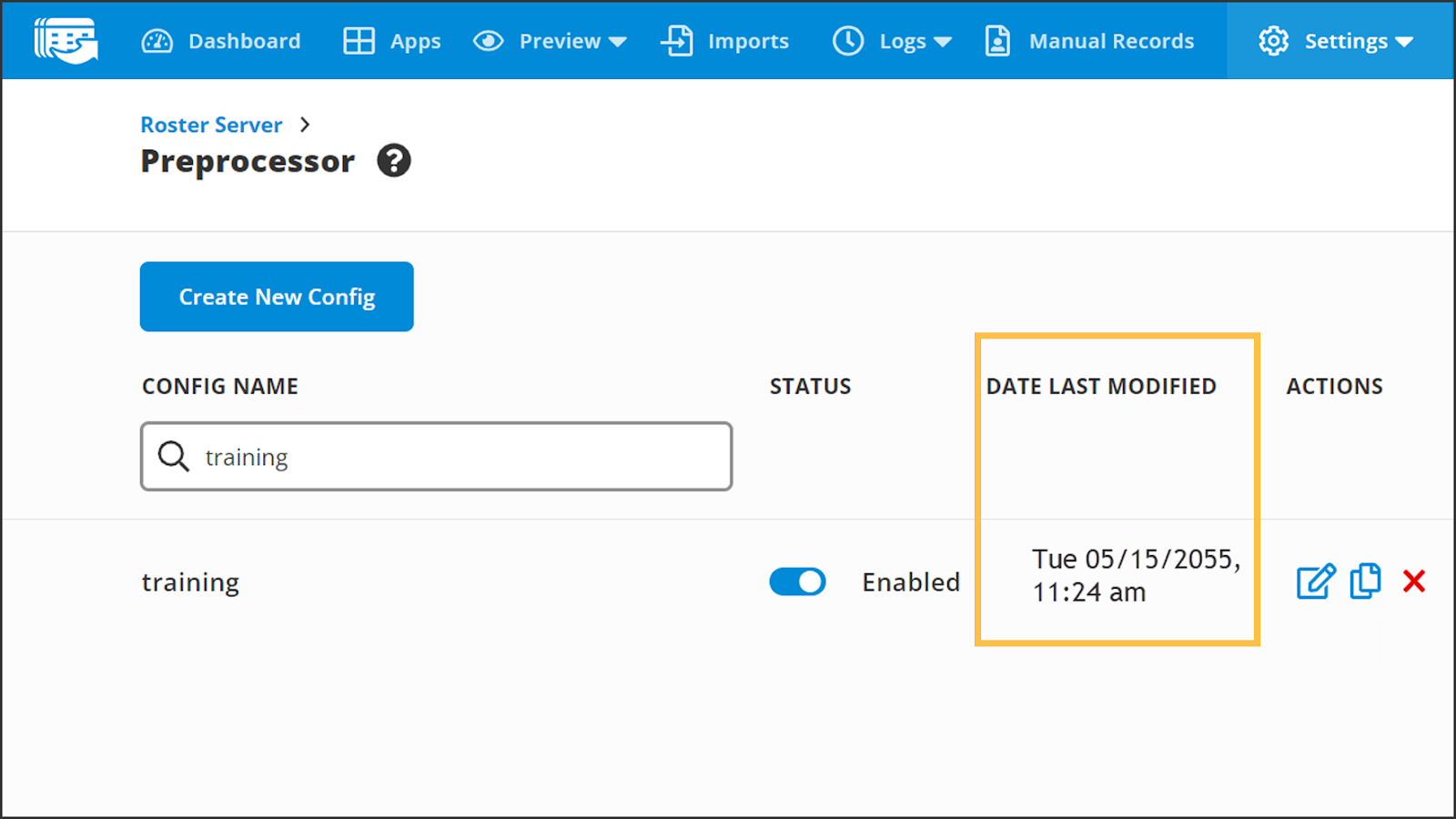The height and width of the screenshot is (819, 1456).
Task: Focus the config name search field
Action: [x=436, y=456]
